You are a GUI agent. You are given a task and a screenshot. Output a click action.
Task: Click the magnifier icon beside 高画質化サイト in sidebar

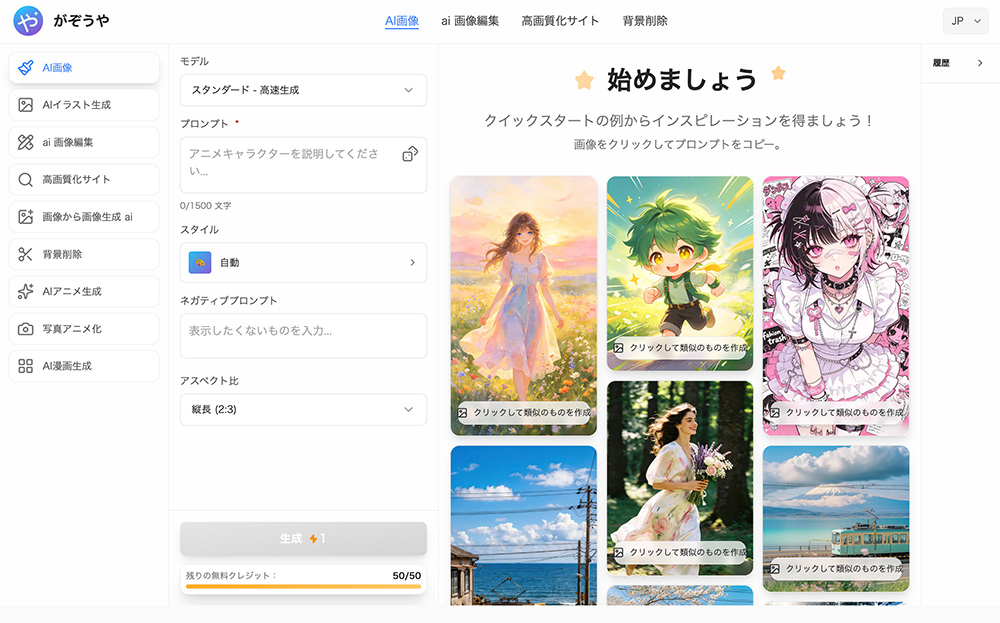tap(26, 180)
